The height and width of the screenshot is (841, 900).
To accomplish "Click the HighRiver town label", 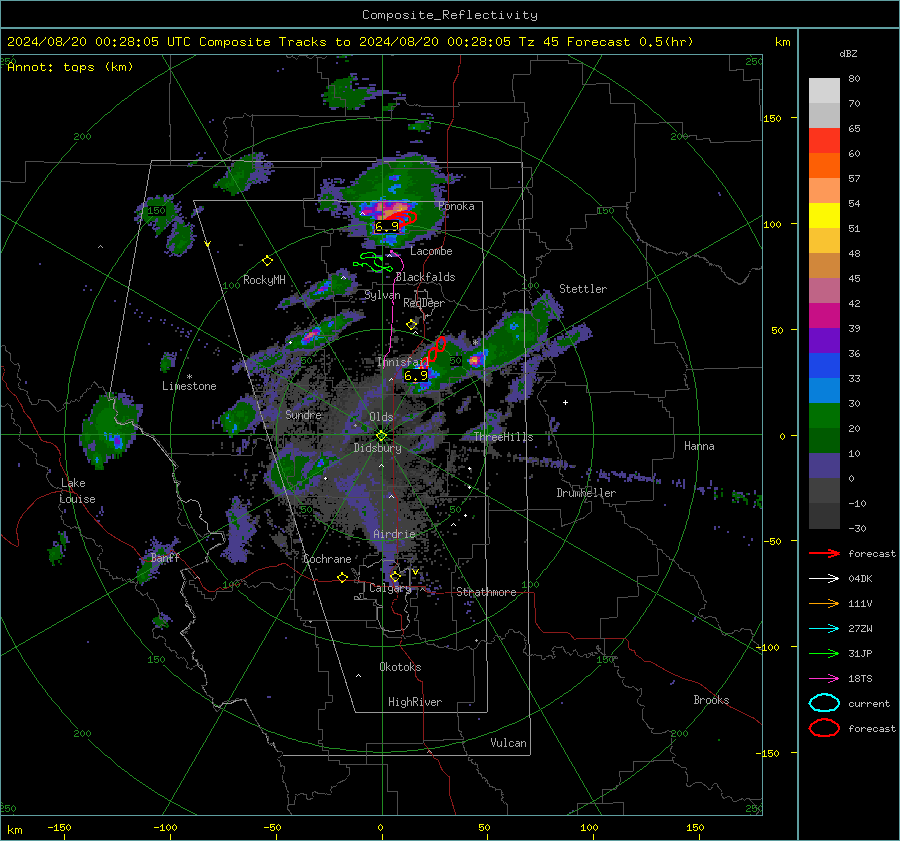I will pyautogui.click(x=415, y=702).
